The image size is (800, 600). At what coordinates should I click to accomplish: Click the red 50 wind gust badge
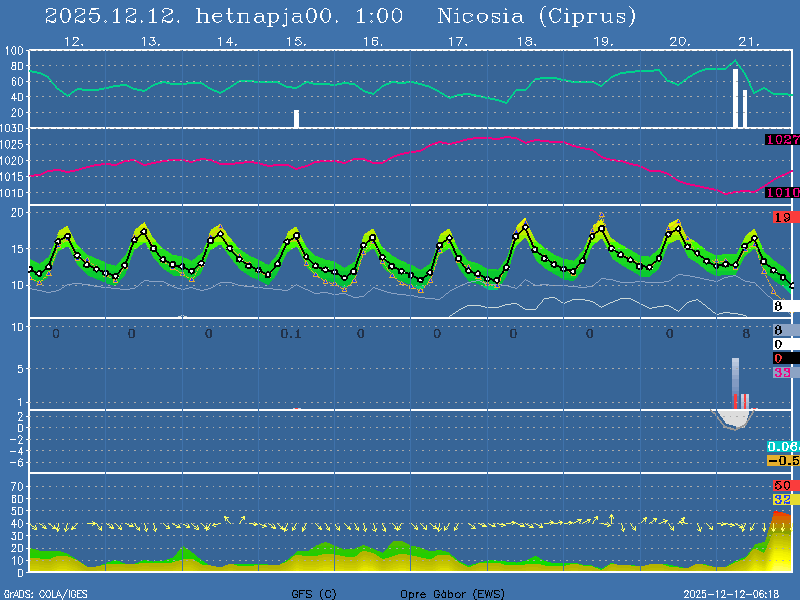click(x=783, y=485)
